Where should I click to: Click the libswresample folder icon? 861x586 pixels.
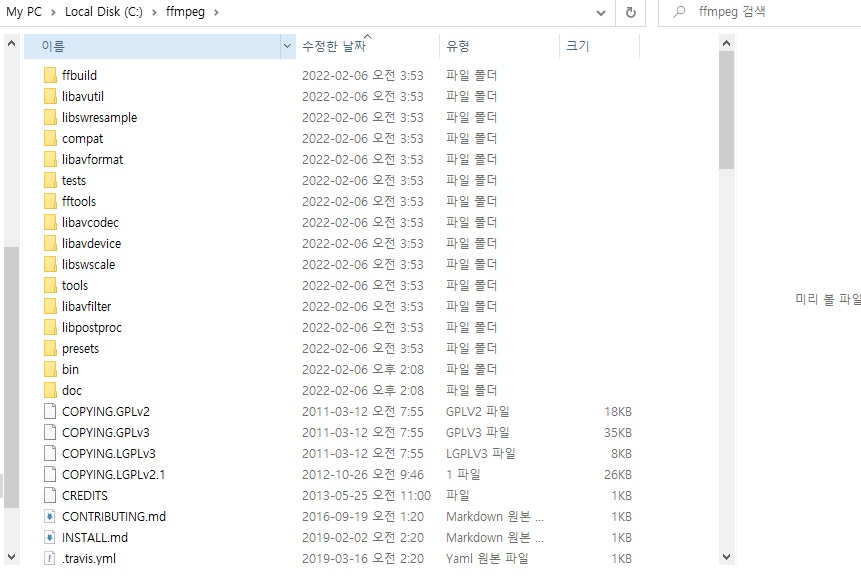tap(50, 117)
